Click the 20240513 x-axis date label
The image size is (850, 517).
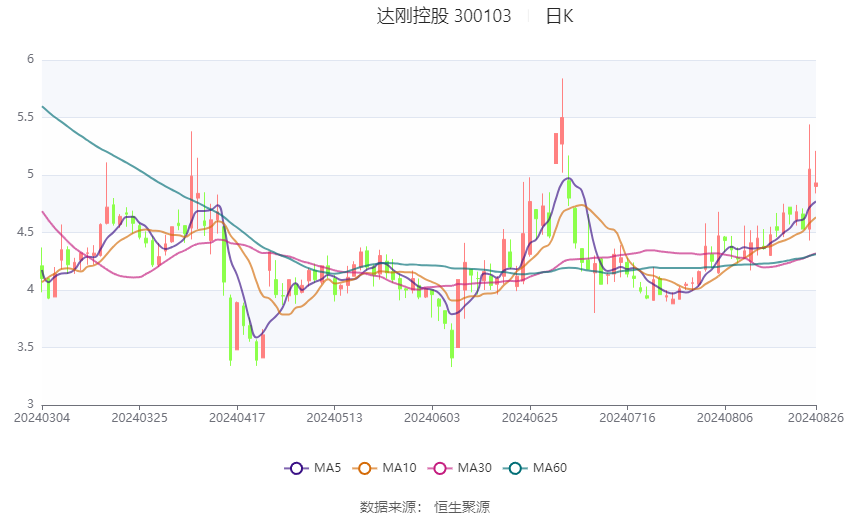(x=334, y=418)
